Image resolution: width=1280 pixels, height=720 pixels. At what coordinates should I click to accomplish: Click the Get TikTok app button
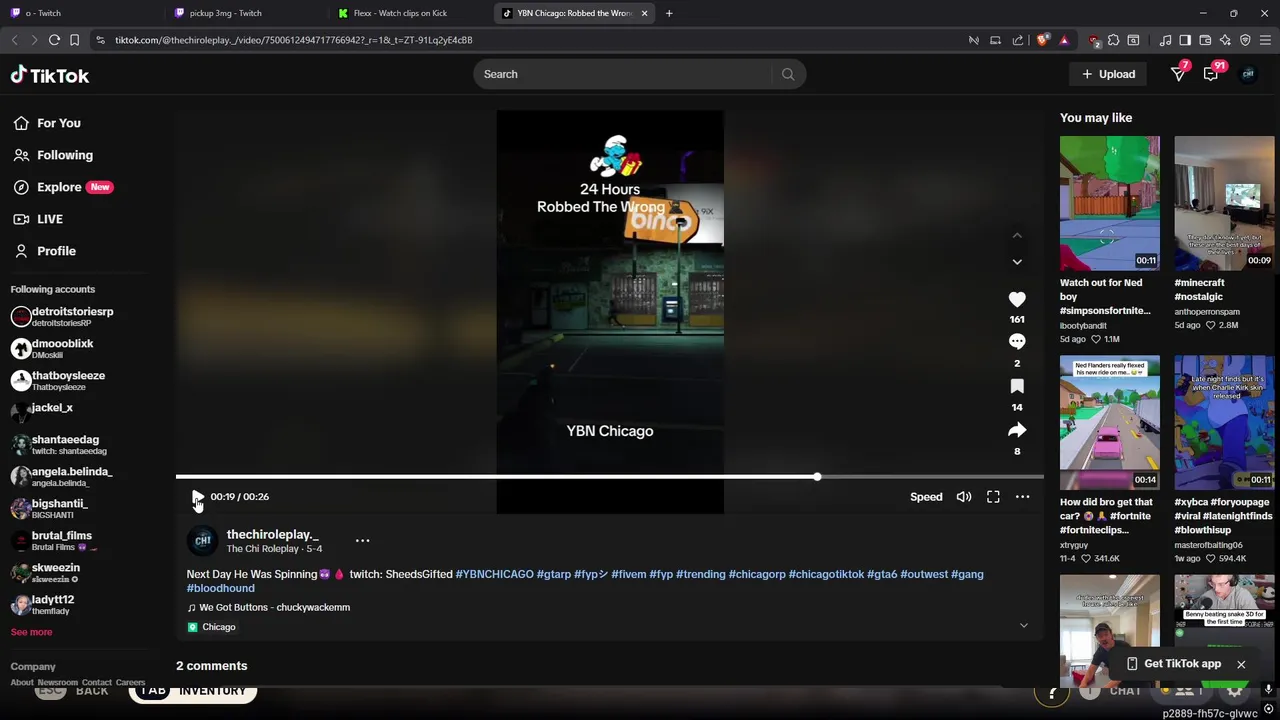click(x=1173, y=664)
